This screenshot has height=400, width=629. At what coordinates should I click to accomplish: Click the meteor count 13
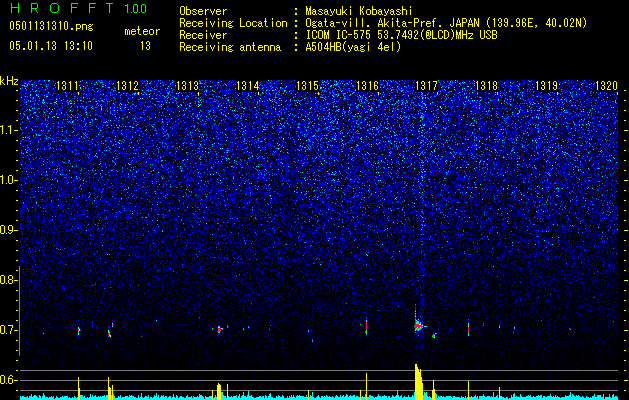tap(145, 46)
